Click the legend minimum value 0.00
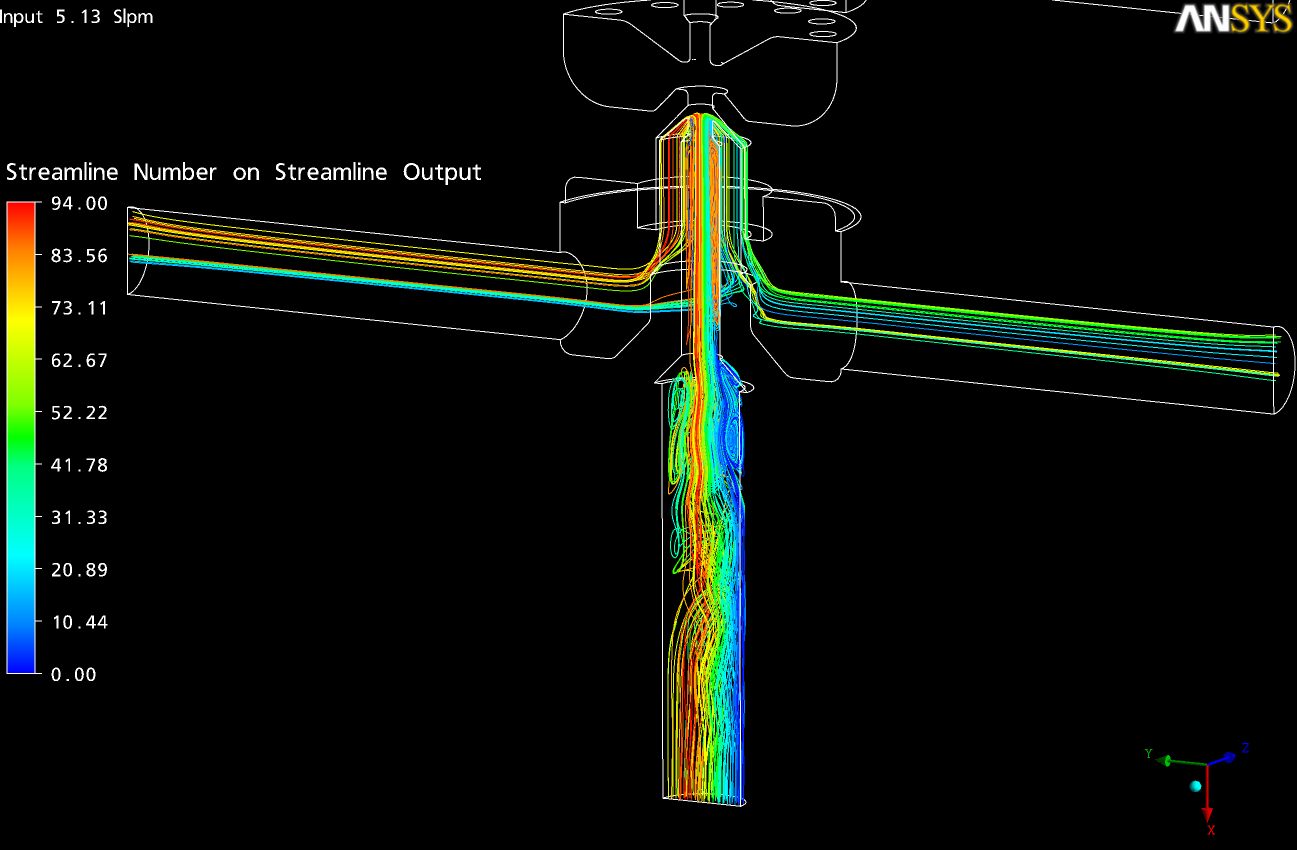This screenshot has width=1297, height=850. (x=74, y=674)
